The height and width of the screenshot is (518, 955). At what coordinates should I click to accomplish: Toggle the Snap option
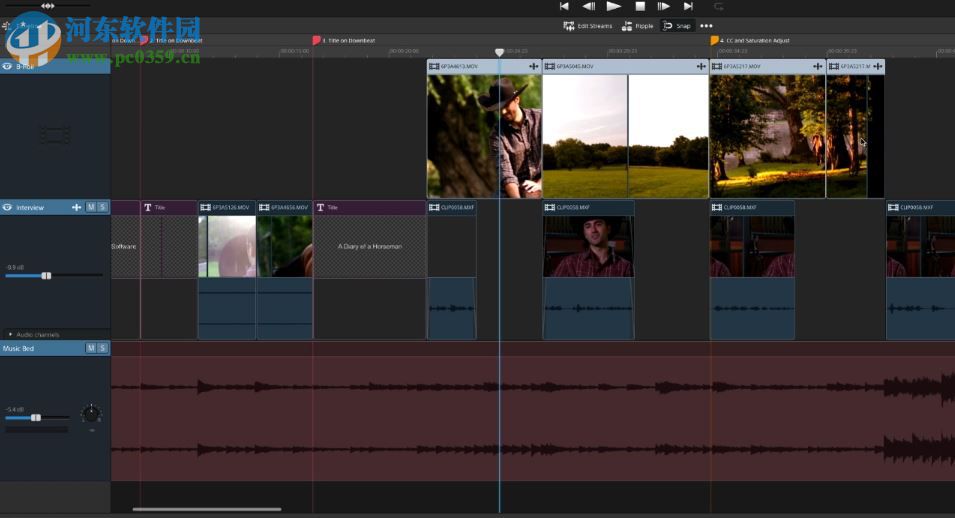pos(677,26)
